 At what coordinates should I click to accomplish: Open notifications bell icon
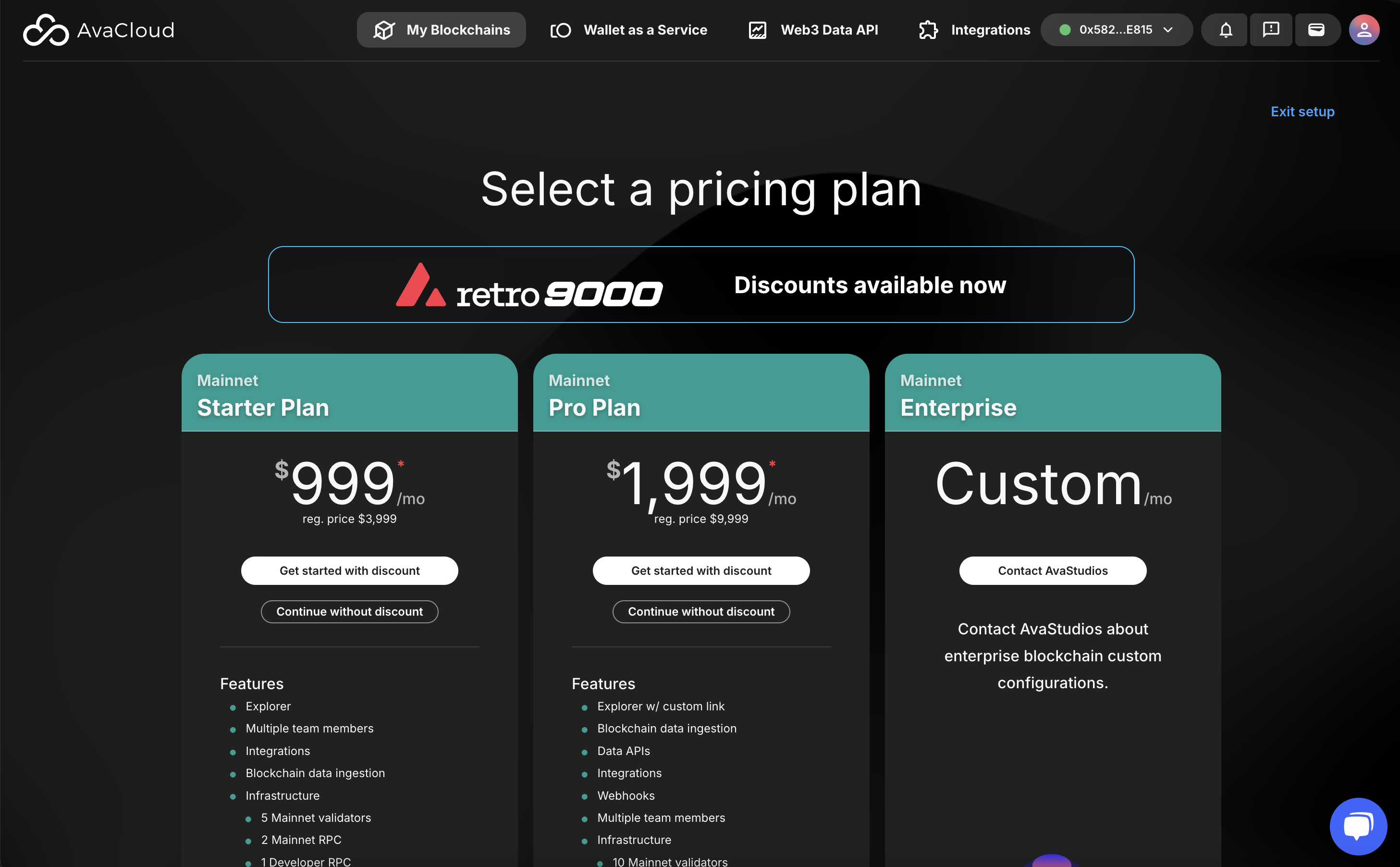1225,30
